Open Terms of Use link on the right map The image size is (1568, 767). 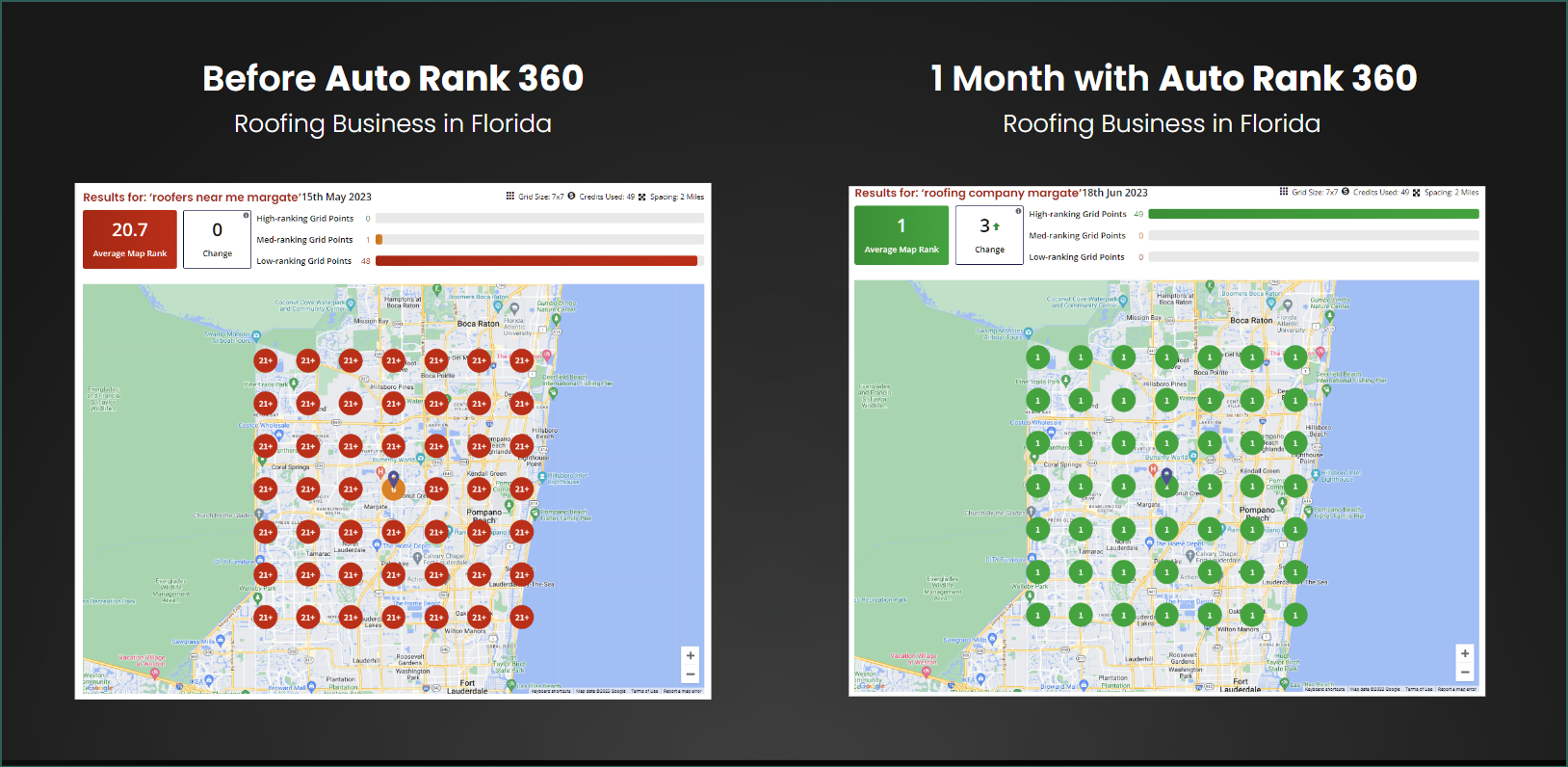tap(1419, 689)
